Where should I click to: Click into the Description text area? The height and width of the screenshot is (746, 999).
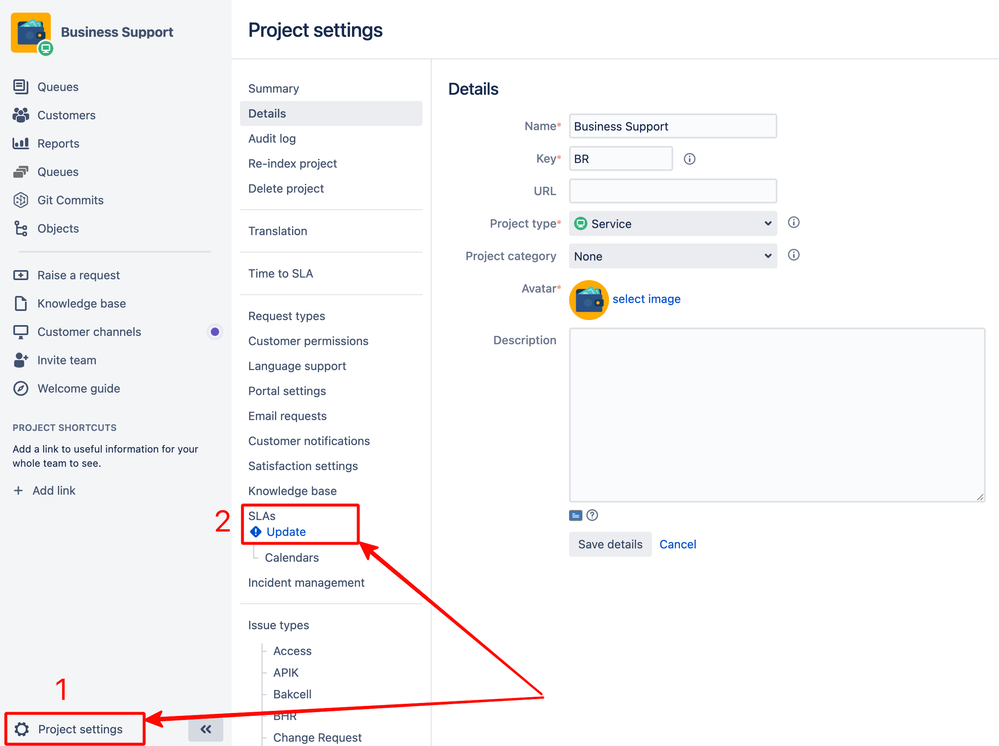pyautogui.click(x=777, y=415)
